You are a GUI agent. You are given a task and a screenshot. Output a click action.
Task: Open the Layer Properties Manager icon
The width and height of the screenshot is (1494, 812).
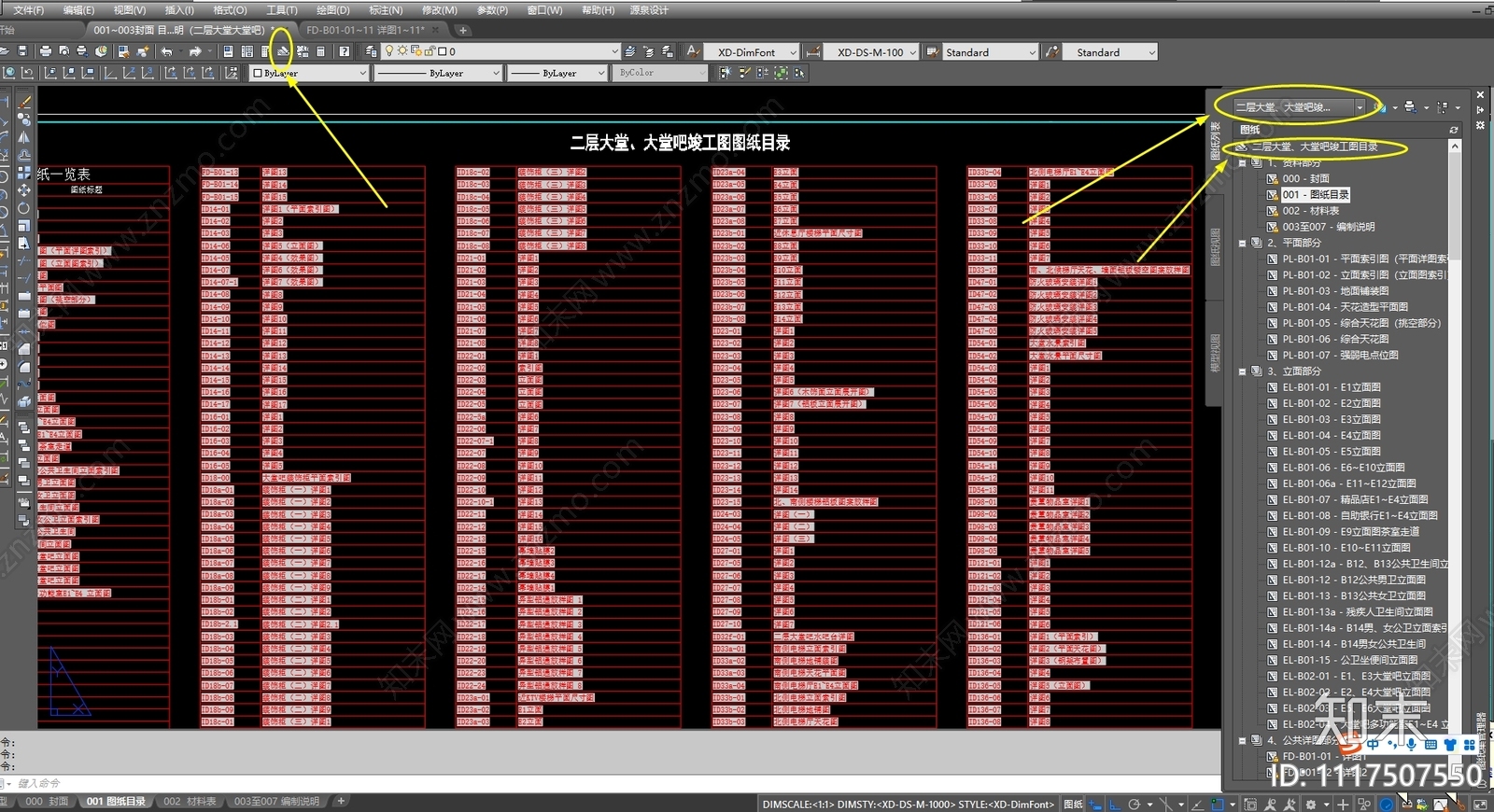(x=372, y=51)
